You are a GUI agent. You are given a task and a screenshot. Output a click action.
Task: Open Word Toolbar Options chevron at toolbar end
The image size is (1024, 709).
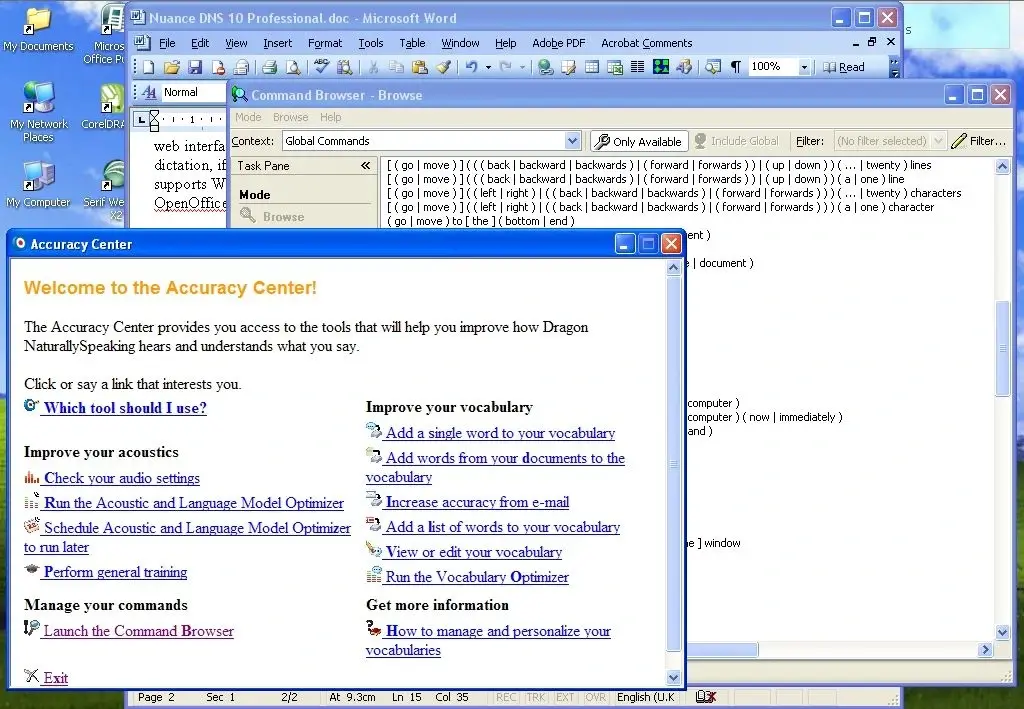pyautogui.click(x=895, y=67)
